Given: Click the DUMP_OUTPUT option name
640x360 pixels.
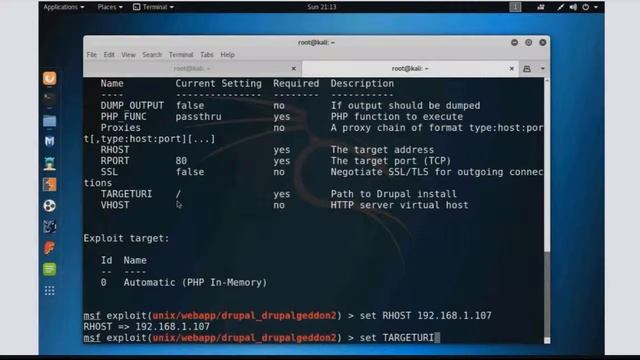Looking at the screenshot, I should 132,106.
